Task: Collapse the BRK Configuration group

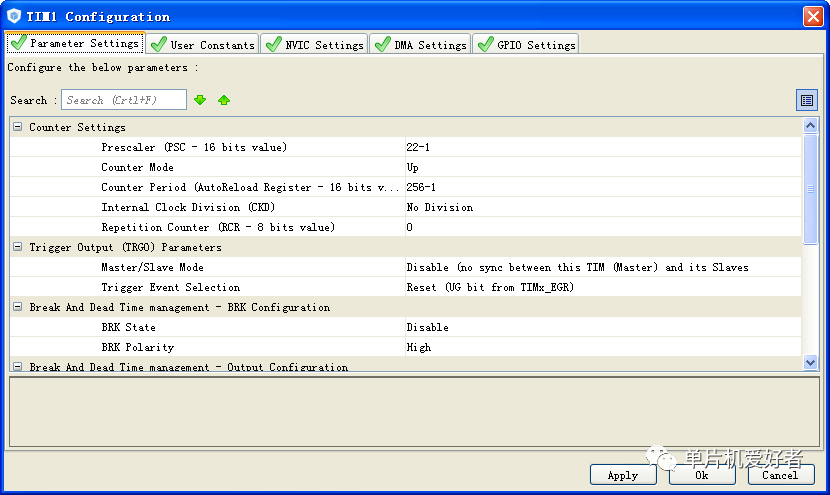Action: click(17, 307)
